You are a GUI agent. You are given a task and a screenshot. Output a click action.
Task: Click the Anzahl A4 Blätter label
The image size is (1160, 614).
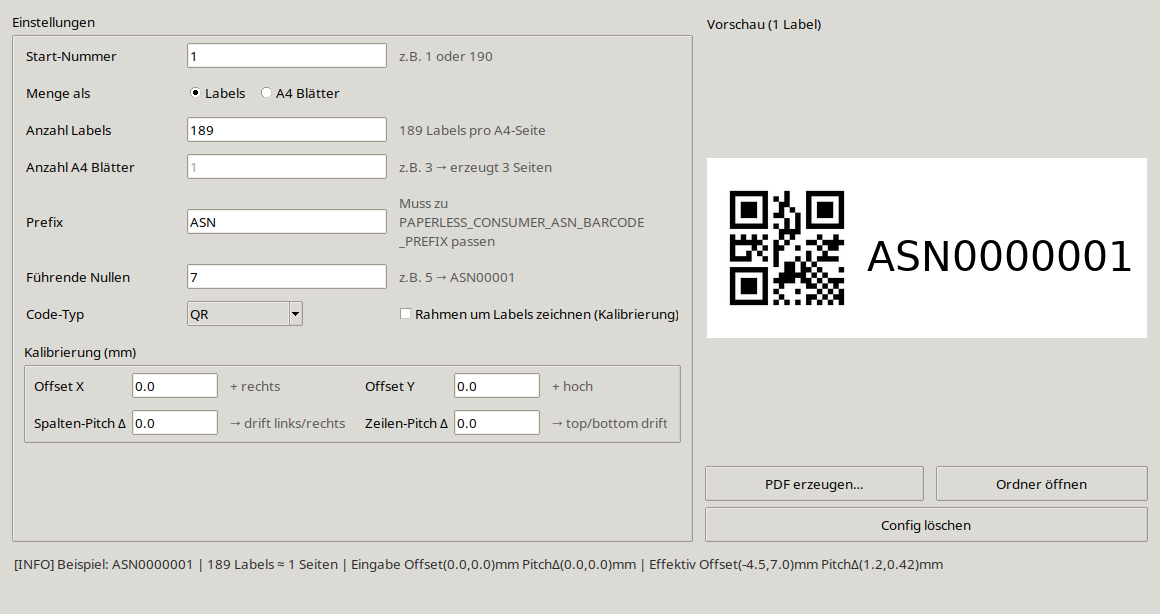pos(80,167)
